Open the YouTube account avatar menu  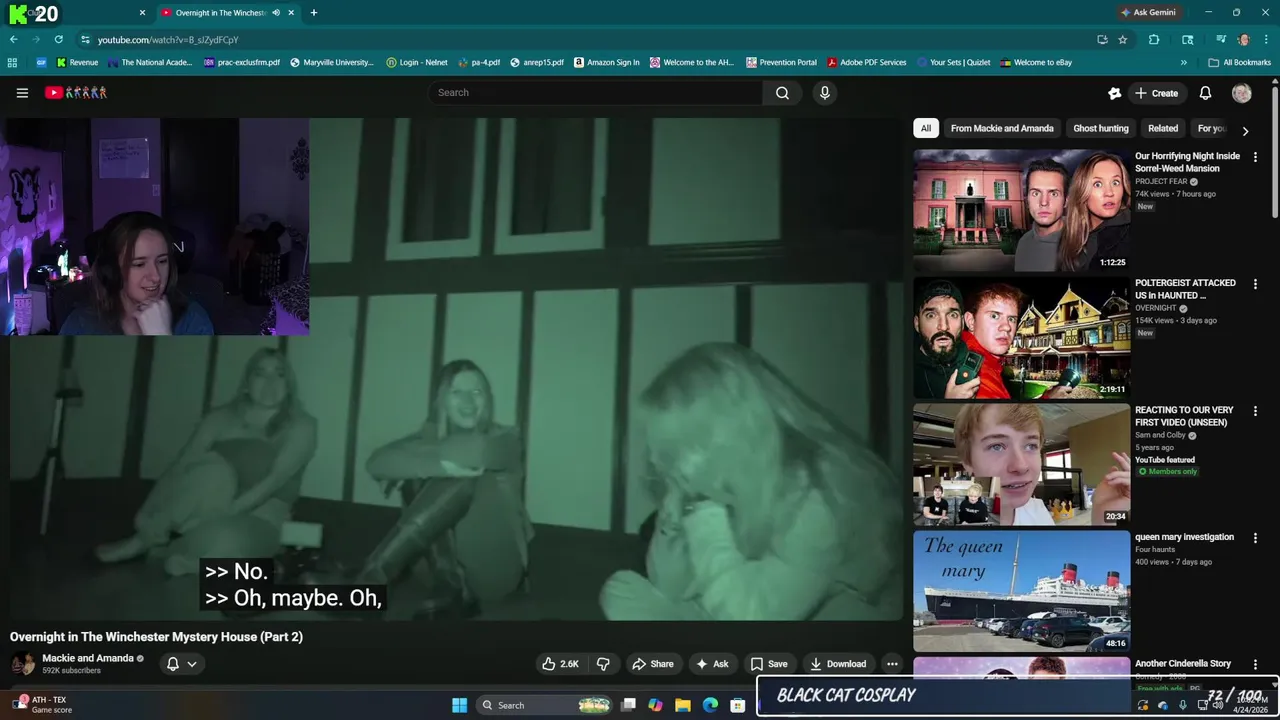pyautogui.click(x=1242, y=93)
